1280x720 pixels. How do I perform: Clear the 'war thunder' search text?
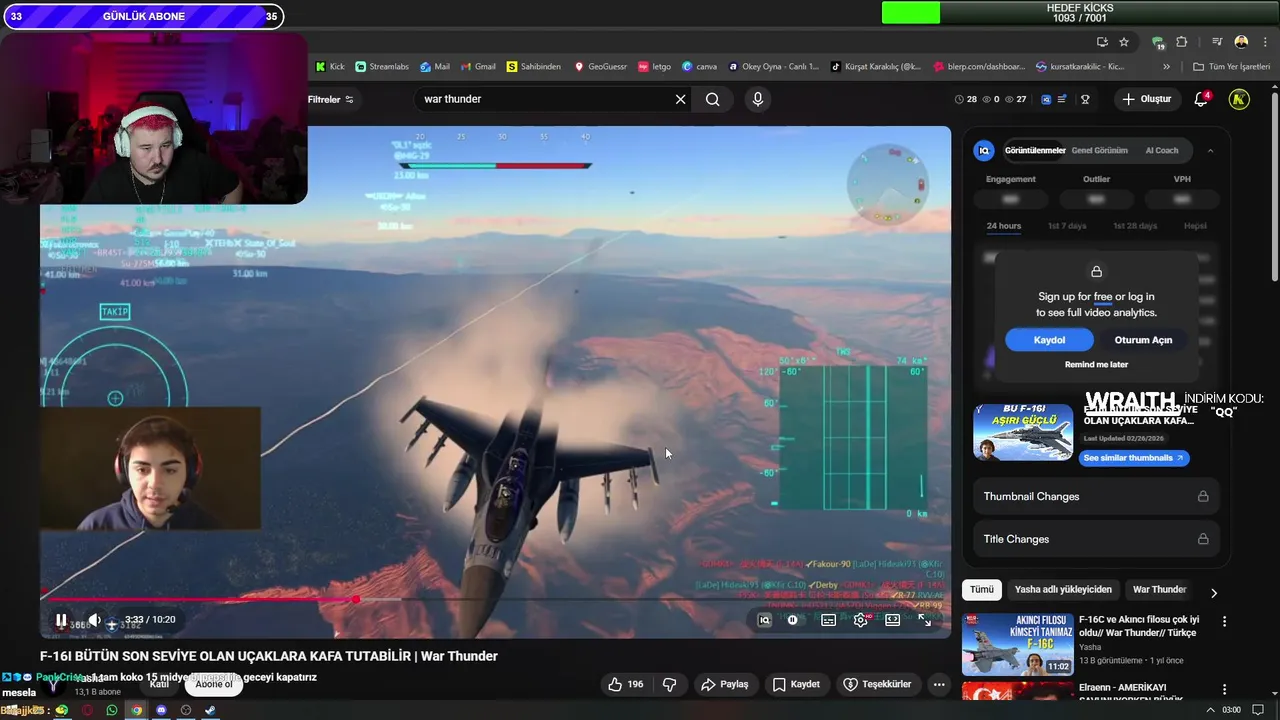coord(681,99)
